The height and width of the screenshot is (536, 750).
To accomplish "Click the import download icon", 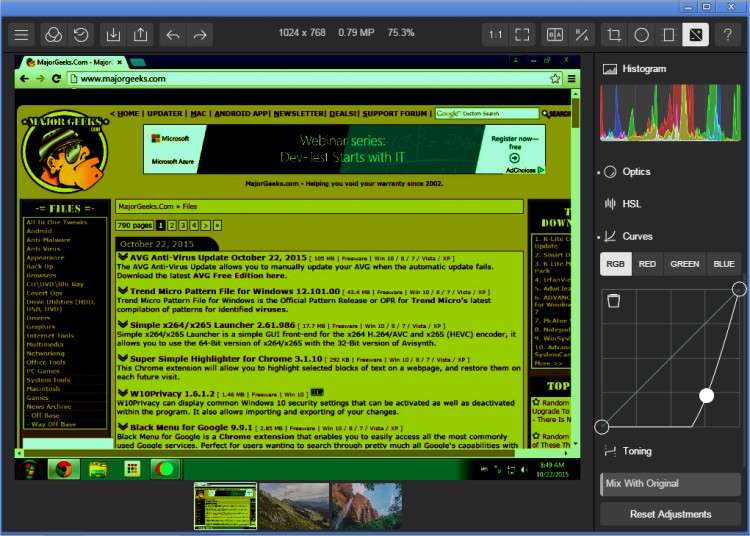I will point(113,34).
